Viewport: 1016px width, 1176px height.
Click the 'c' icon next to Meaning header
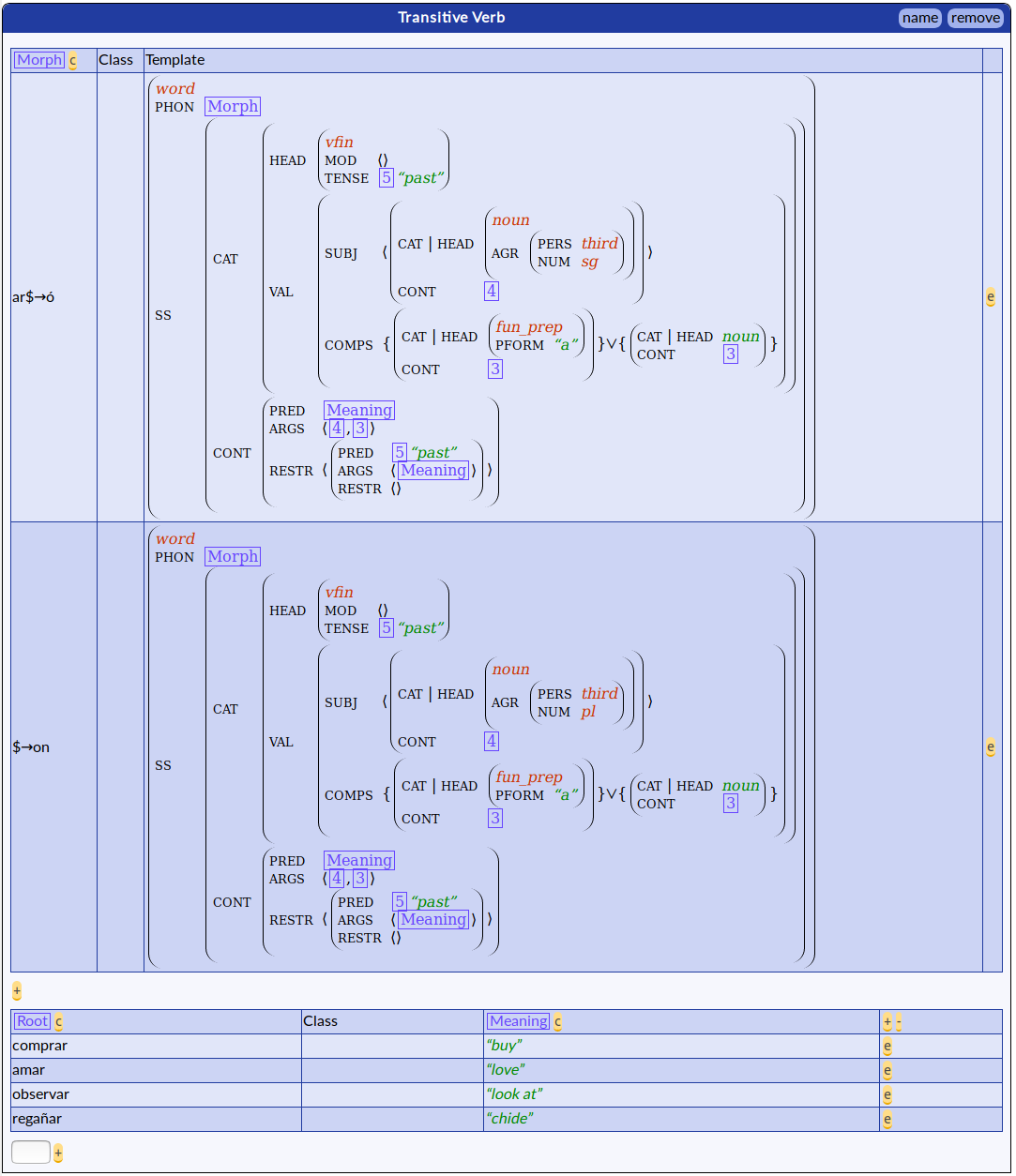(557, 1022)
